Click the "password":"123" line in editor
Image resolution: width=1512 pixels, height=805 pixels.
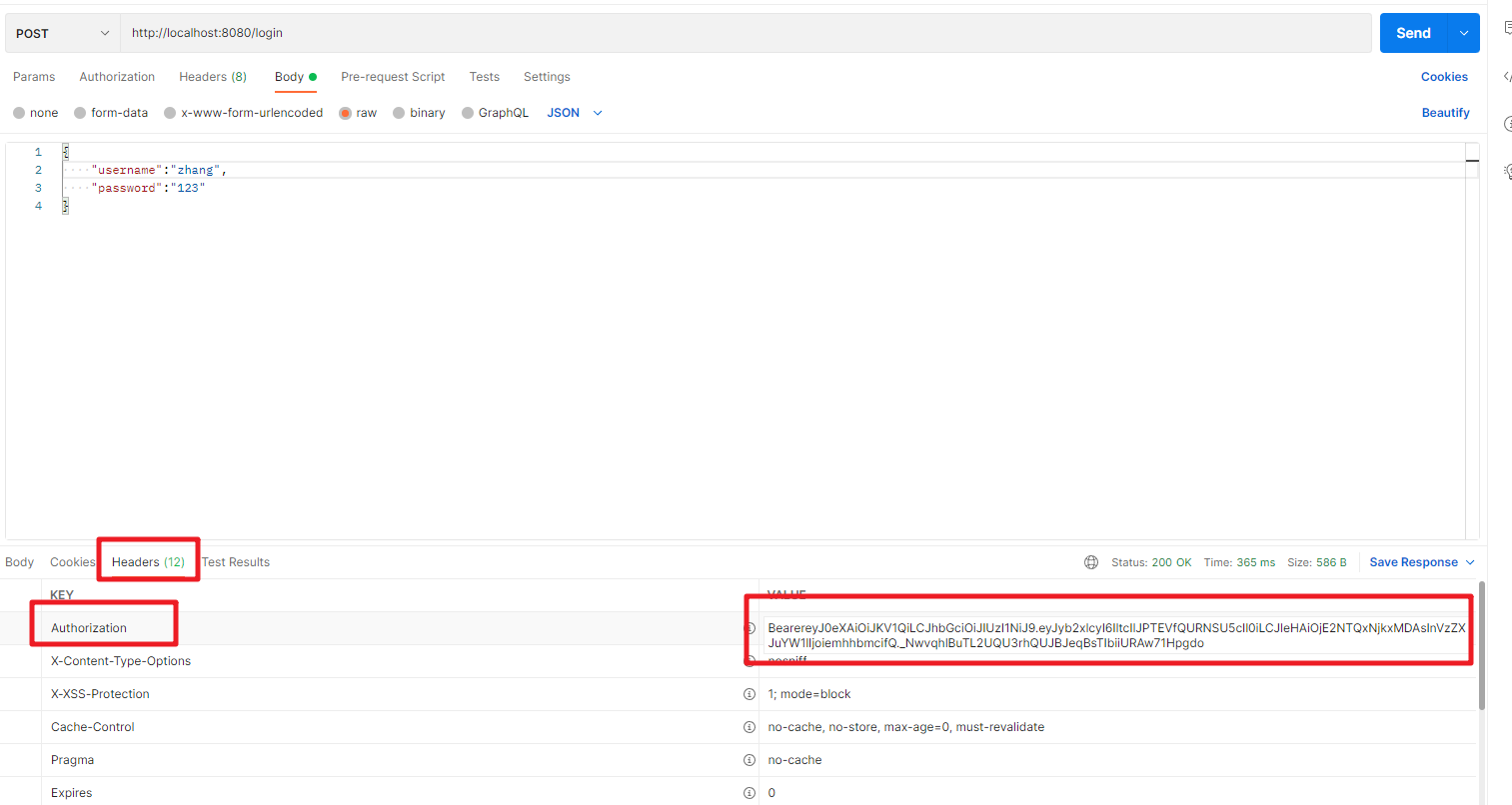point(148,188)
